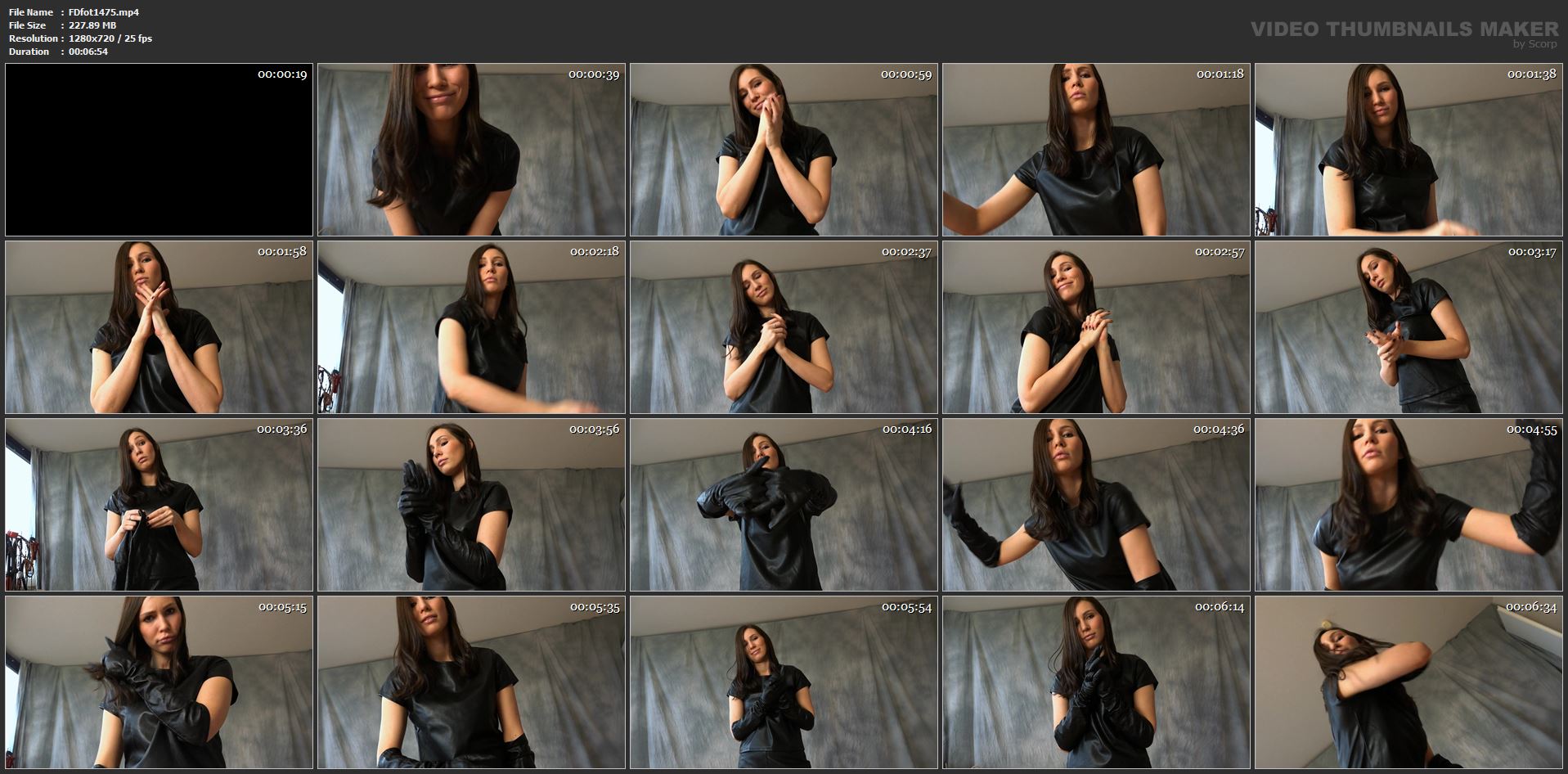
Task: Open the thumbnail stamped 00:02:18
Action: (x=471, y=327)
